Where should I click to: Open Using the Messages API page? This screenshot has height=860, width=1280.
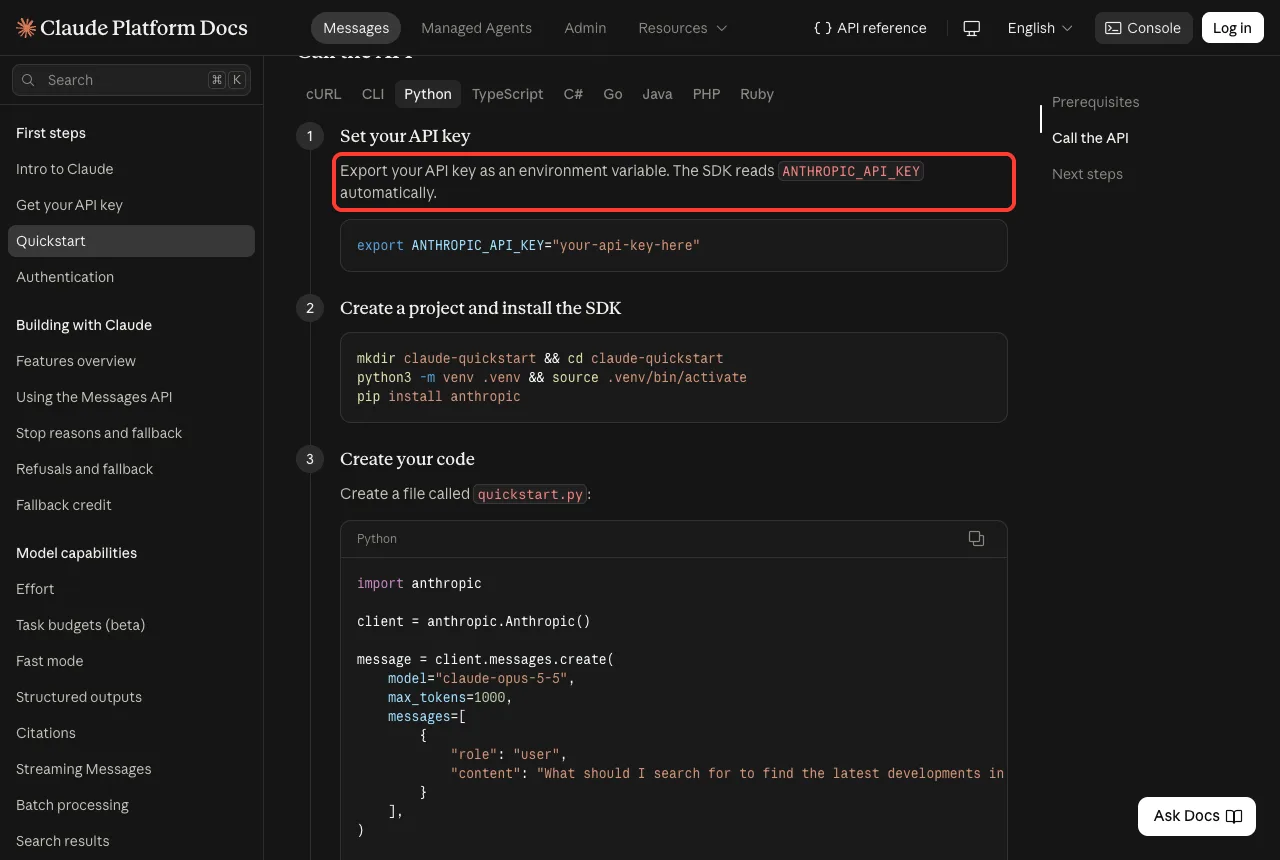(x=131, y=397)
